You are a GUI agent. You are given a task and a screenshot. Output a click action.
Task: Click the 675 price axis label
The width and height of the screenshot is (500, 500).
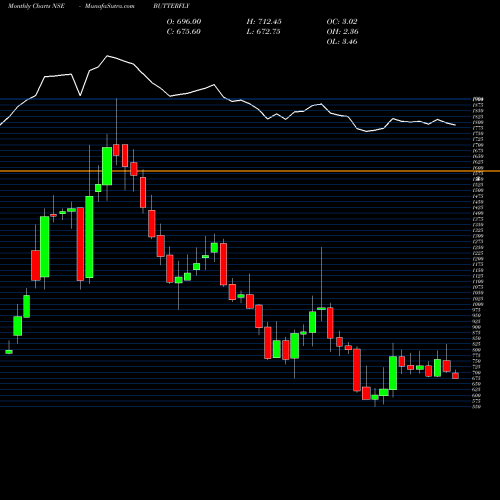(476, 378)
